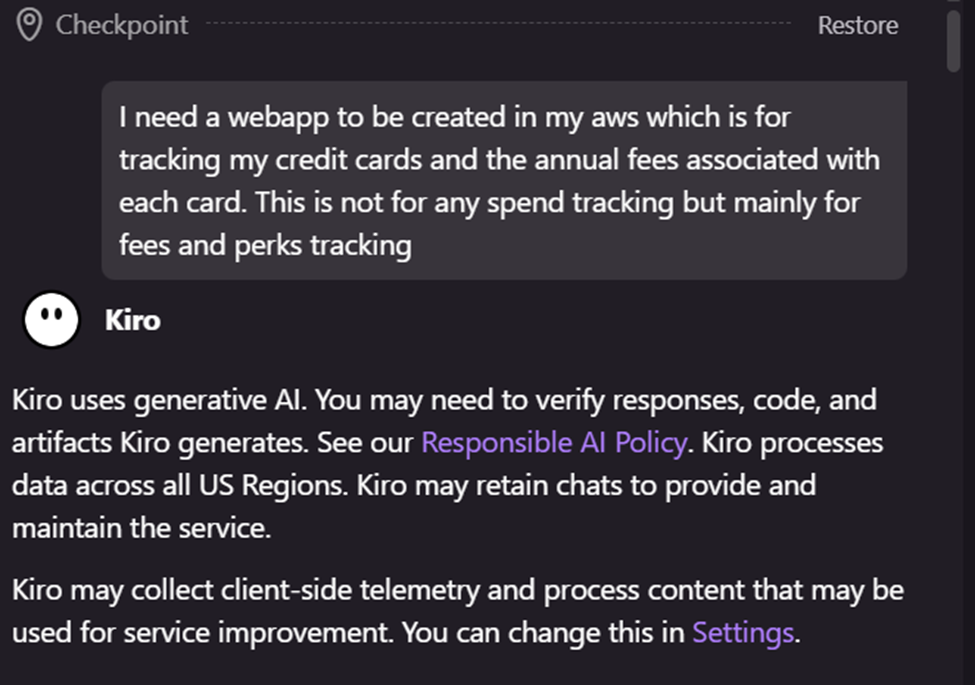Viewport: 975px width, 685px height.
Task: Click the Checkpoint label text
Action: click(121, 25)
